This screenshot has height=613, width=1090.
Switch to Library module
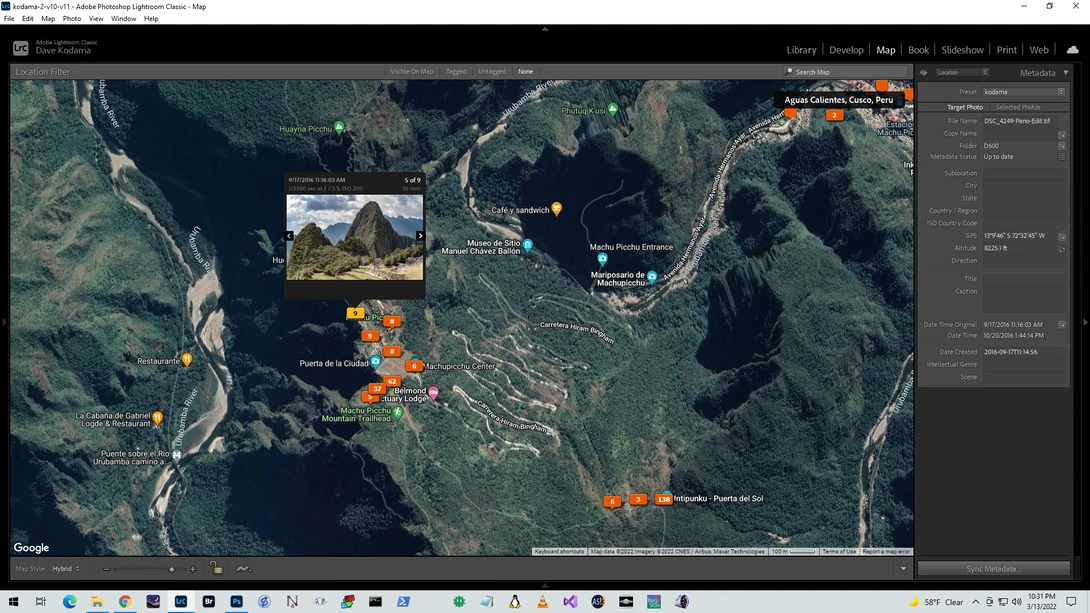pyautogui.click(x=801, y=50)
